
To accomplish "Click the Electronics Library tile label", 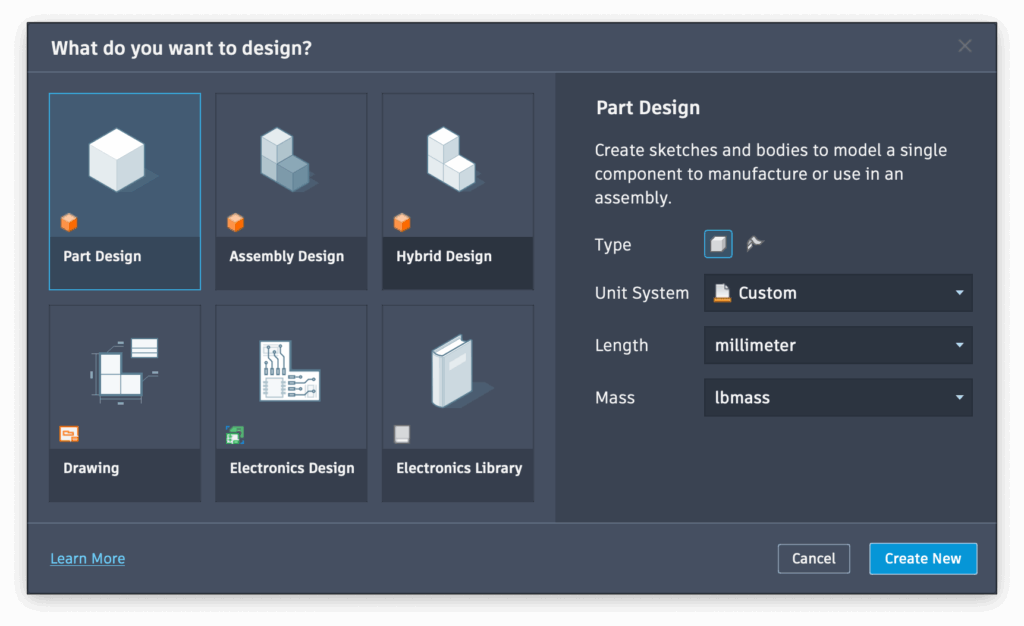I will point(459,468).
